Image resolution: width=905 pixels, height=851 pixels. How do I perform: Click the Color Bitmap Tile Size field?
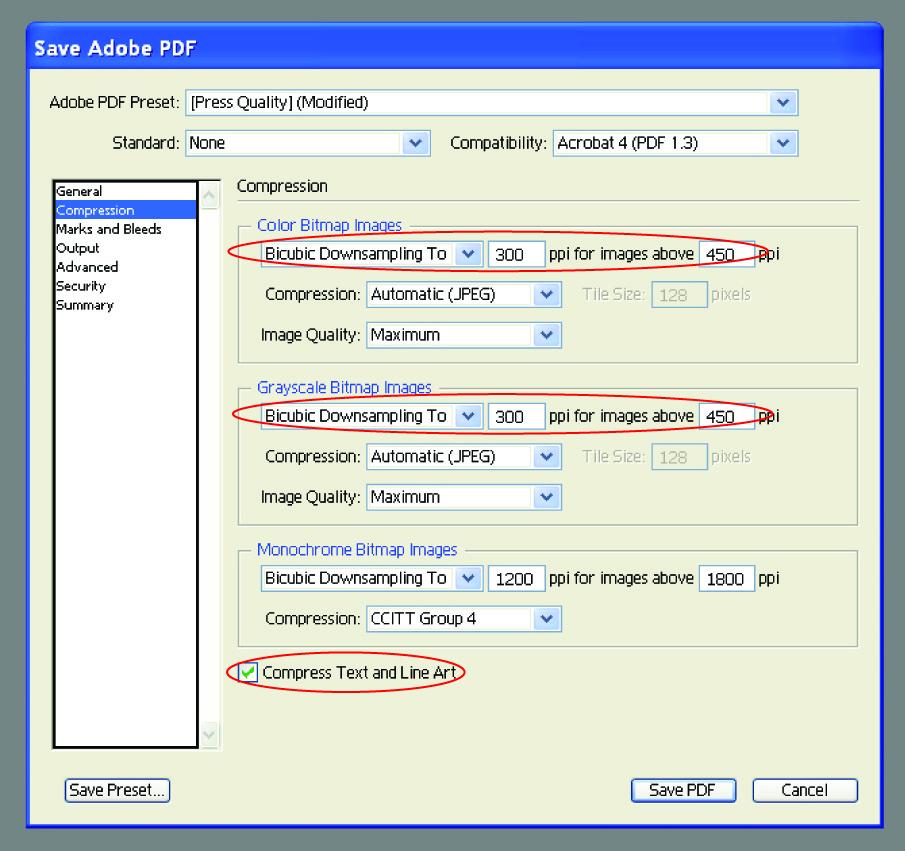(679, 295)
